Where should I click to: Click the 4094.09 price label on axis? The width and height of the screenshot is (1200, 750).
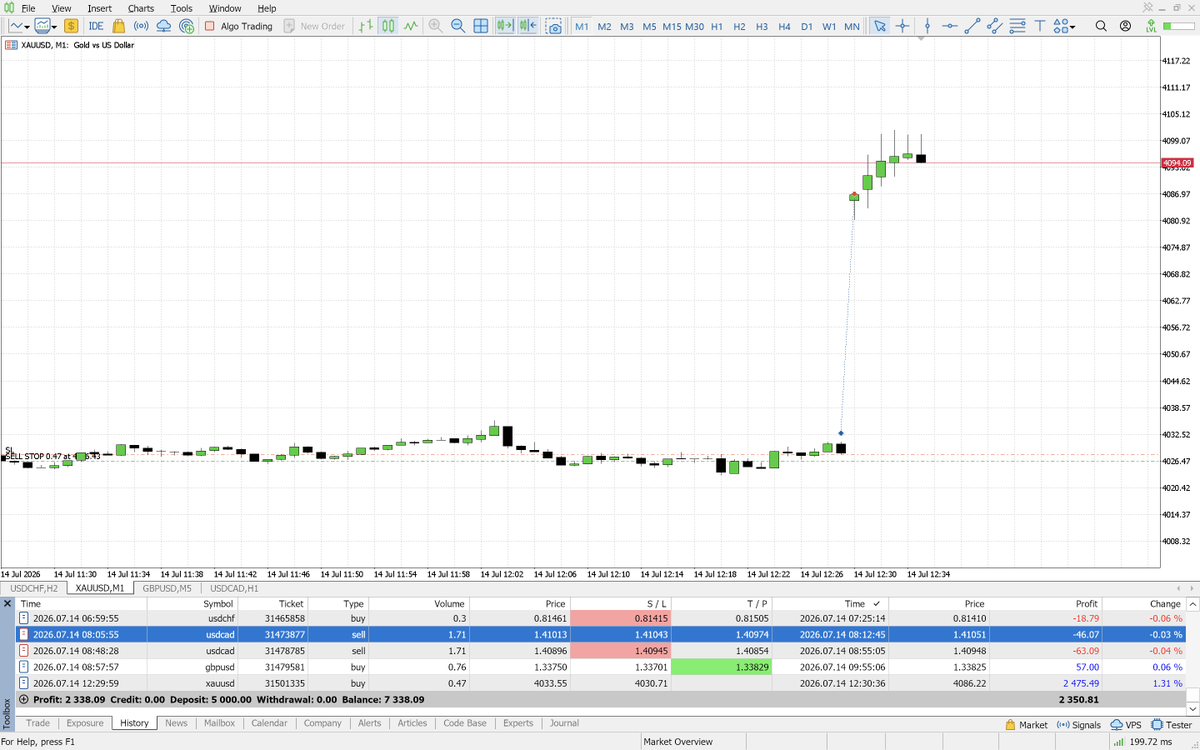(1177, 162)
